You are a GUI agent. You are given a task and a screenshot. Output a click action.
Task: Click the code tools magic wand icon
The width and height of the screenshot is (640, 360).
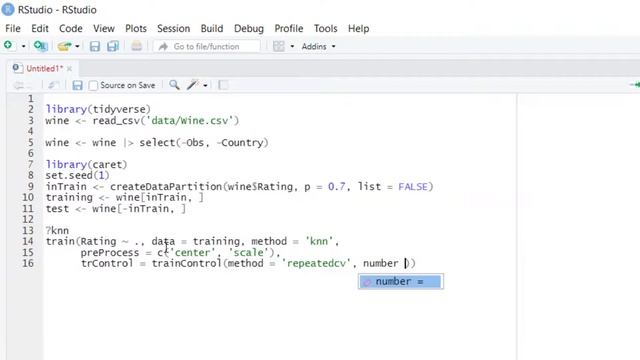(x=192, y=85)
